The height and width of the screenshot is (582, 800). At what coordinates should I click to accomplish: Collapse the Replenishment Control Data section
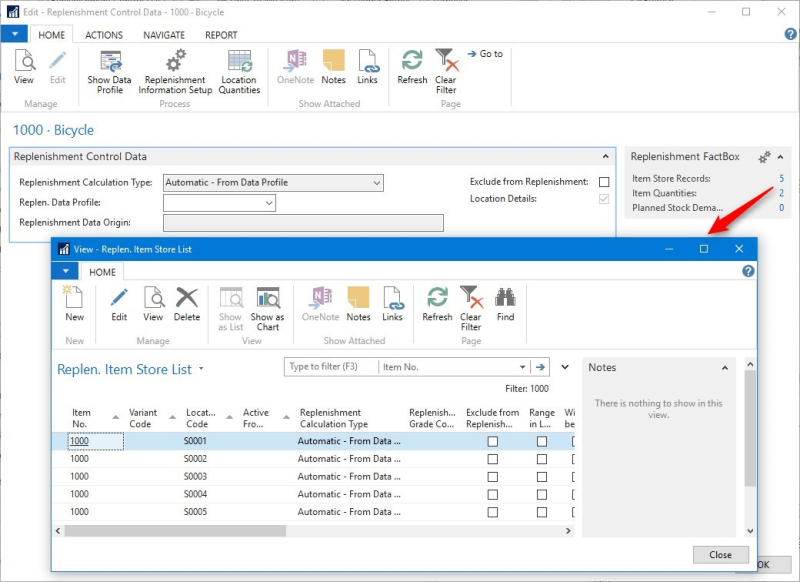604,157
